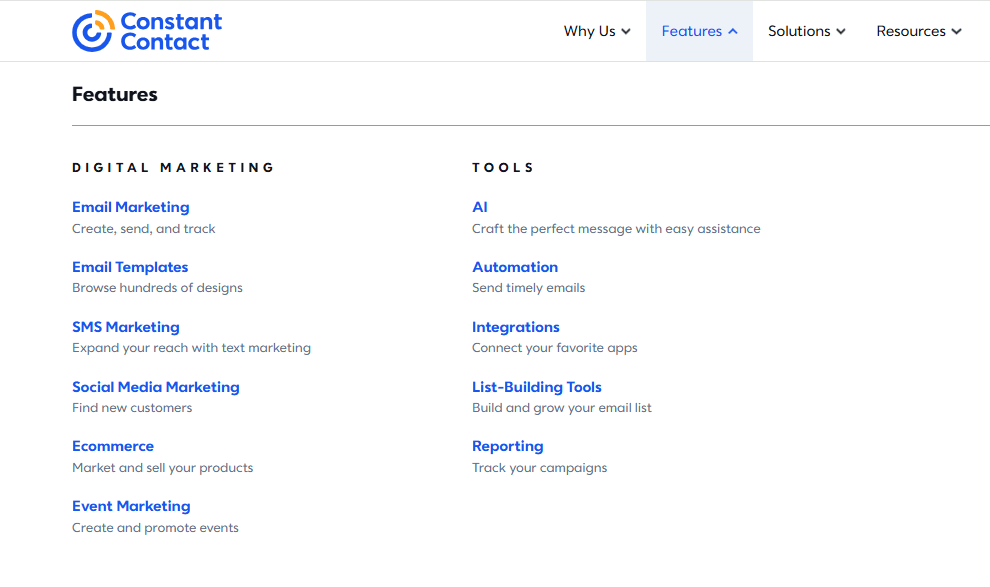Open the Reporting link
Screen dimensions: 990x587
click(508, 446)
